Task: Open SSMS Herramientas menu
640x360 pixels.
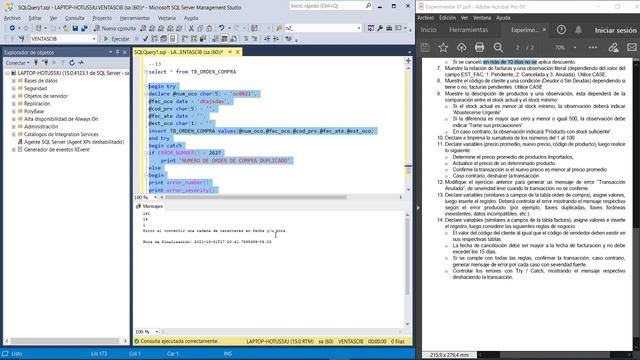Action: [135, 18]
